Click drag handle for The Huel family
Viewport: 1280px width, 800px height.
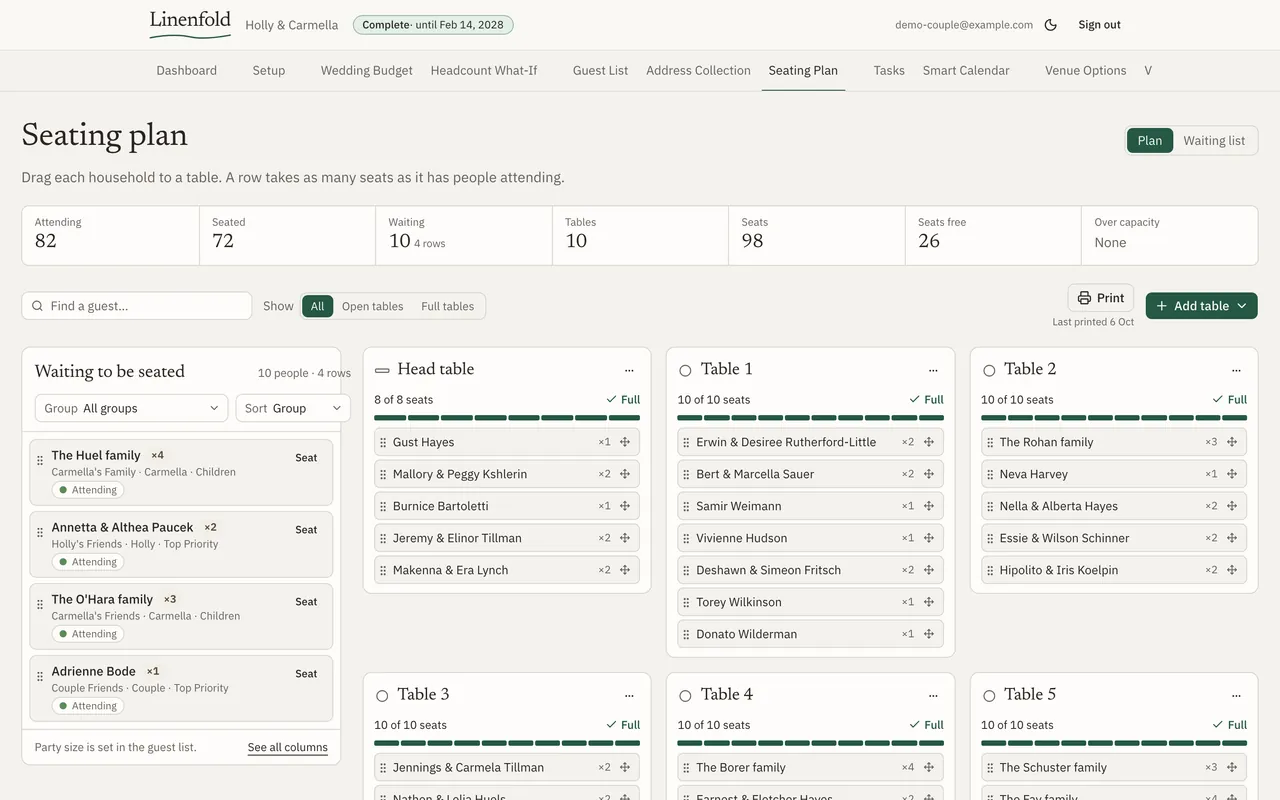[x=40, y=461]
